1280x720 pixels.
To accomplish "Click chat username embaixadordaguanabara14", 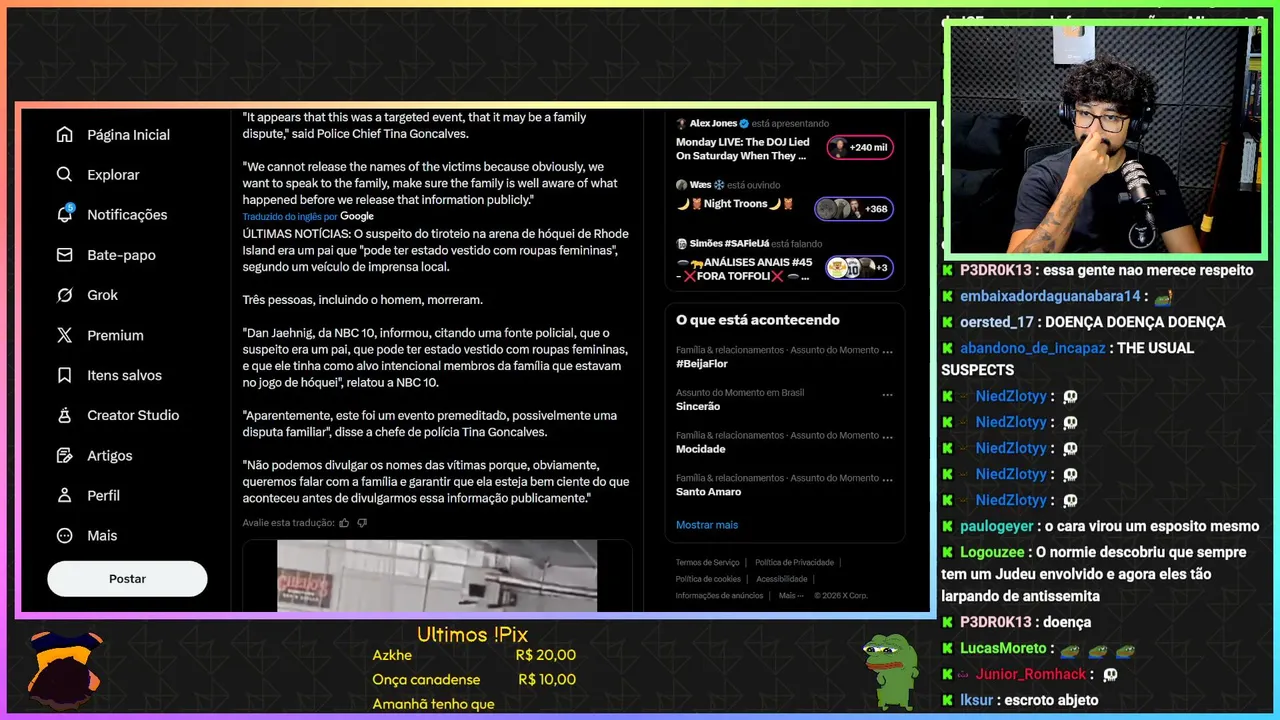I will [1050, 296].
